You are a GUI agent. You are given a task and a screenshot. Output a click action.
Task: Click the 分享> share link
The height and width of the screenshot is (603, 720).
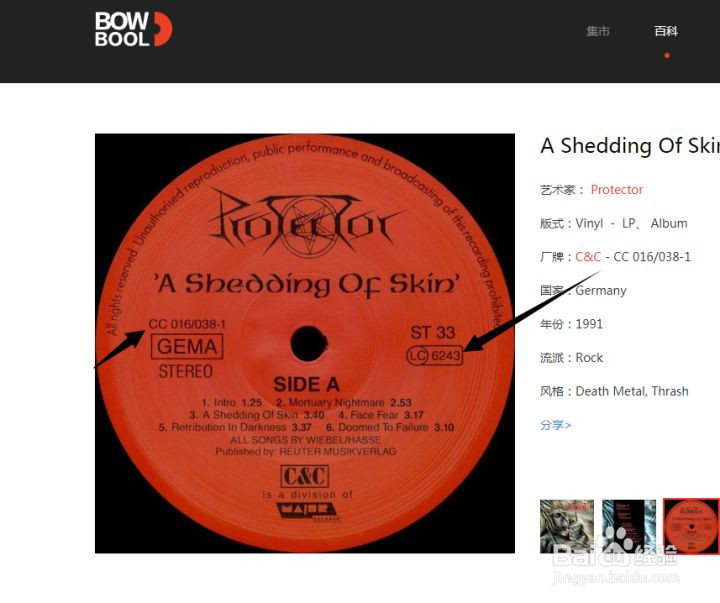coord(556,425)
